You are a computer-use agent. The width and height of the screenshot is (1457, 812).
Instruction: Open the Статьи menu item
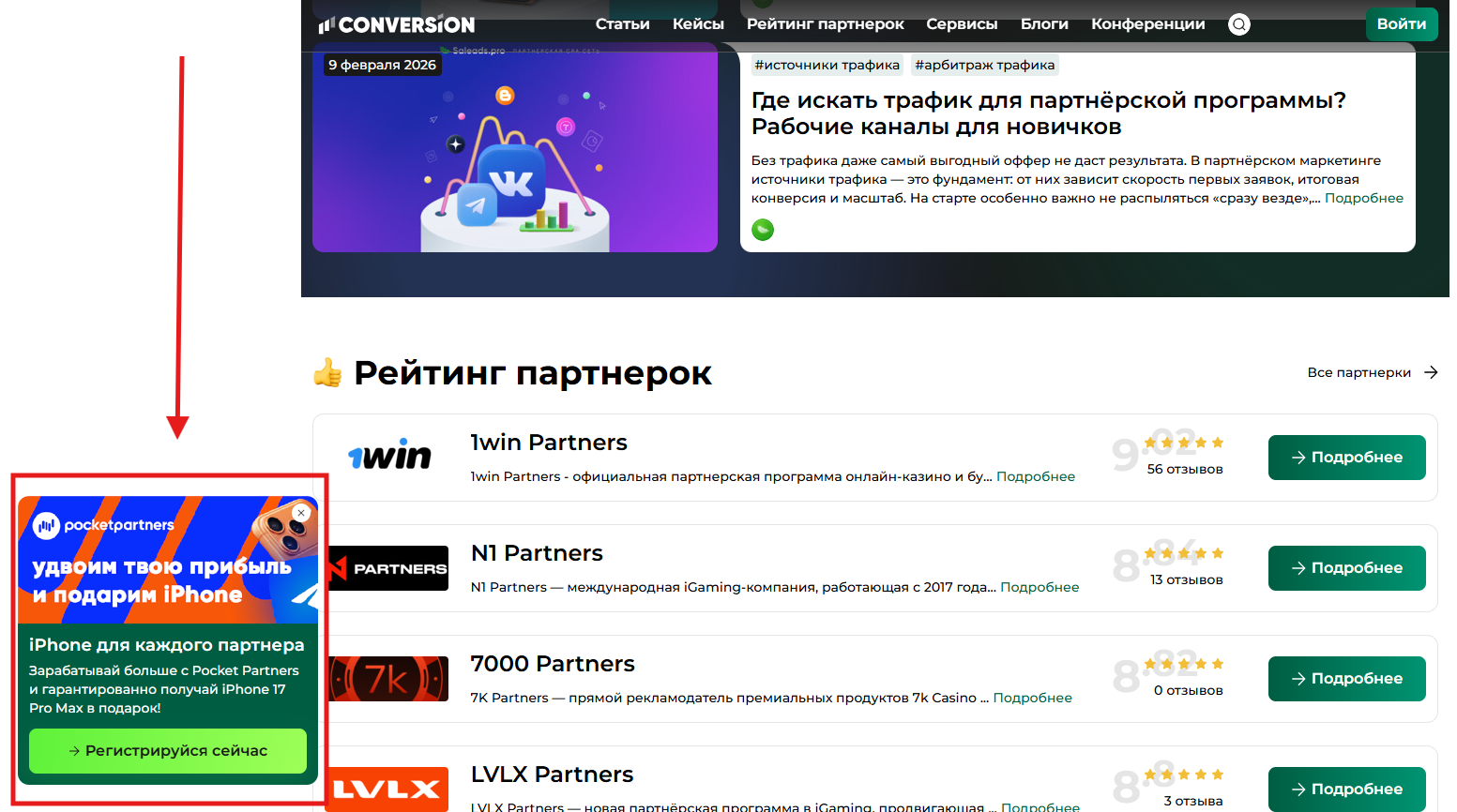point(622,23)
